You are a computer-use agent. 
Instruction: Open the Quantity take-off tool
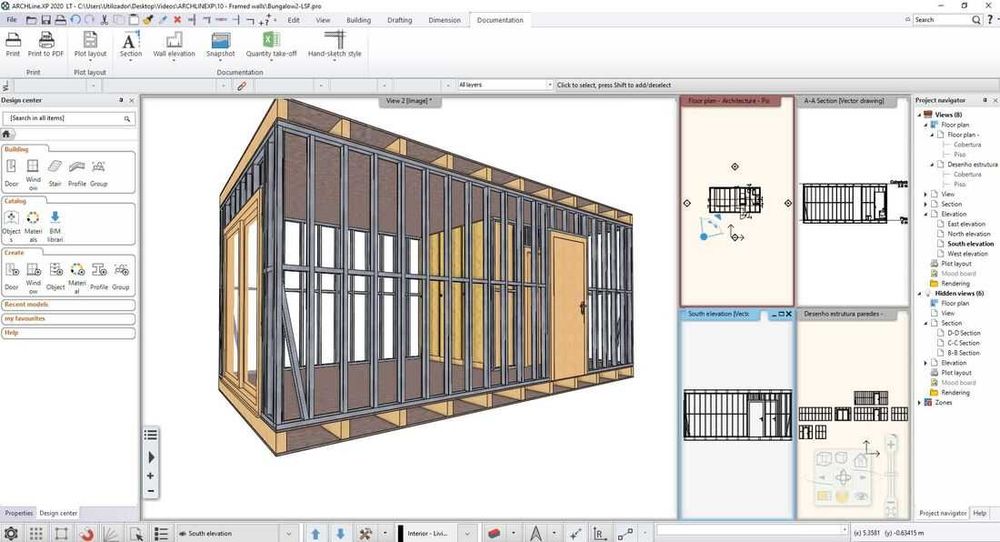271,40
